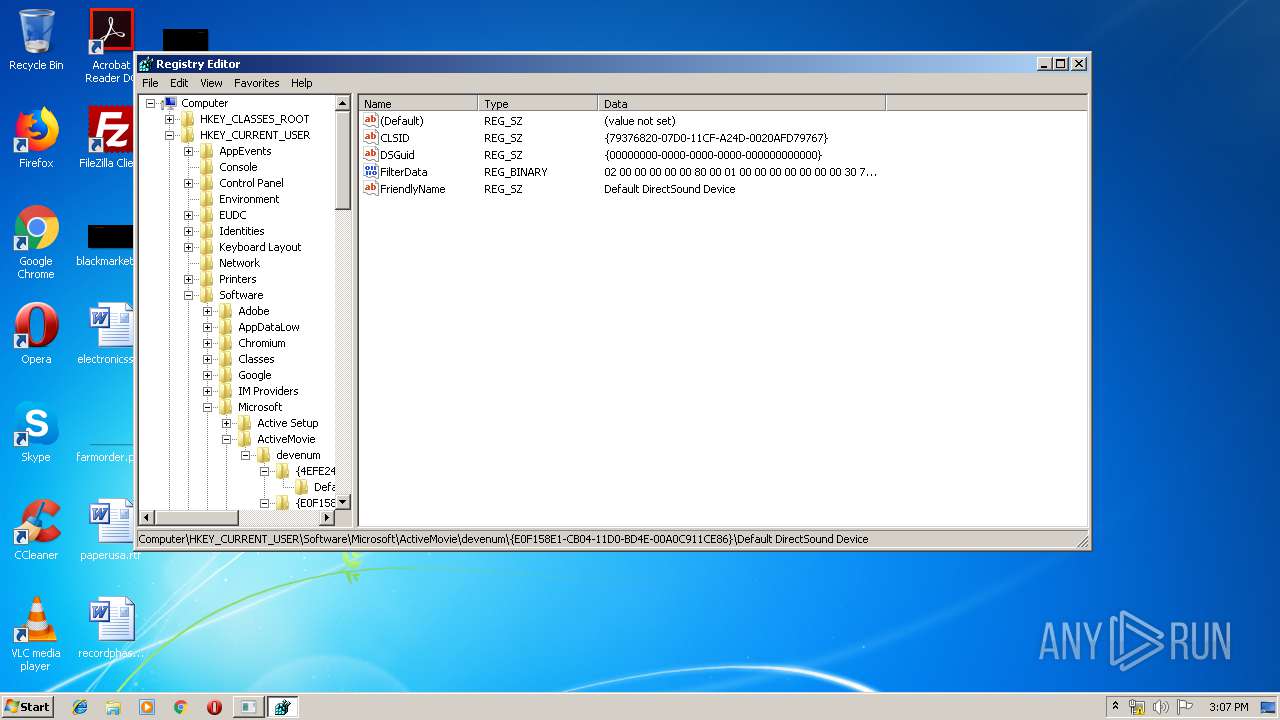The image size is (1280, 720).
Task: Open Windows Explorer from taskbar
Action: 113,707
